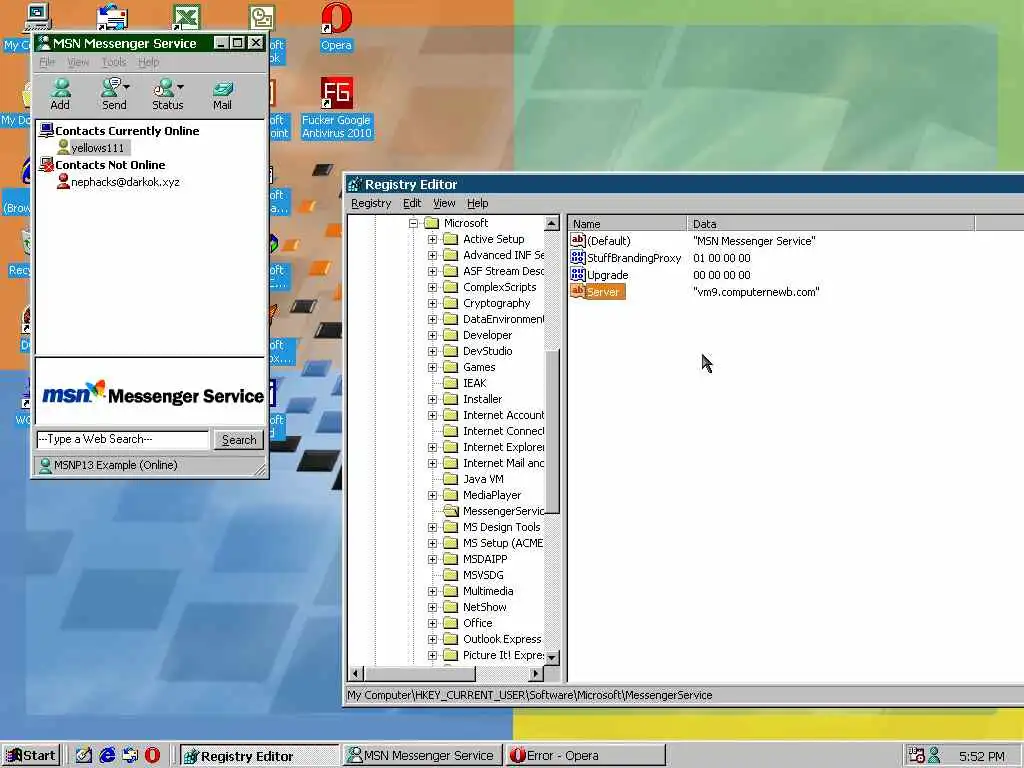Open the Help menu in Registry Editor
Screen dimensions: 1024x768
point(477,203)
